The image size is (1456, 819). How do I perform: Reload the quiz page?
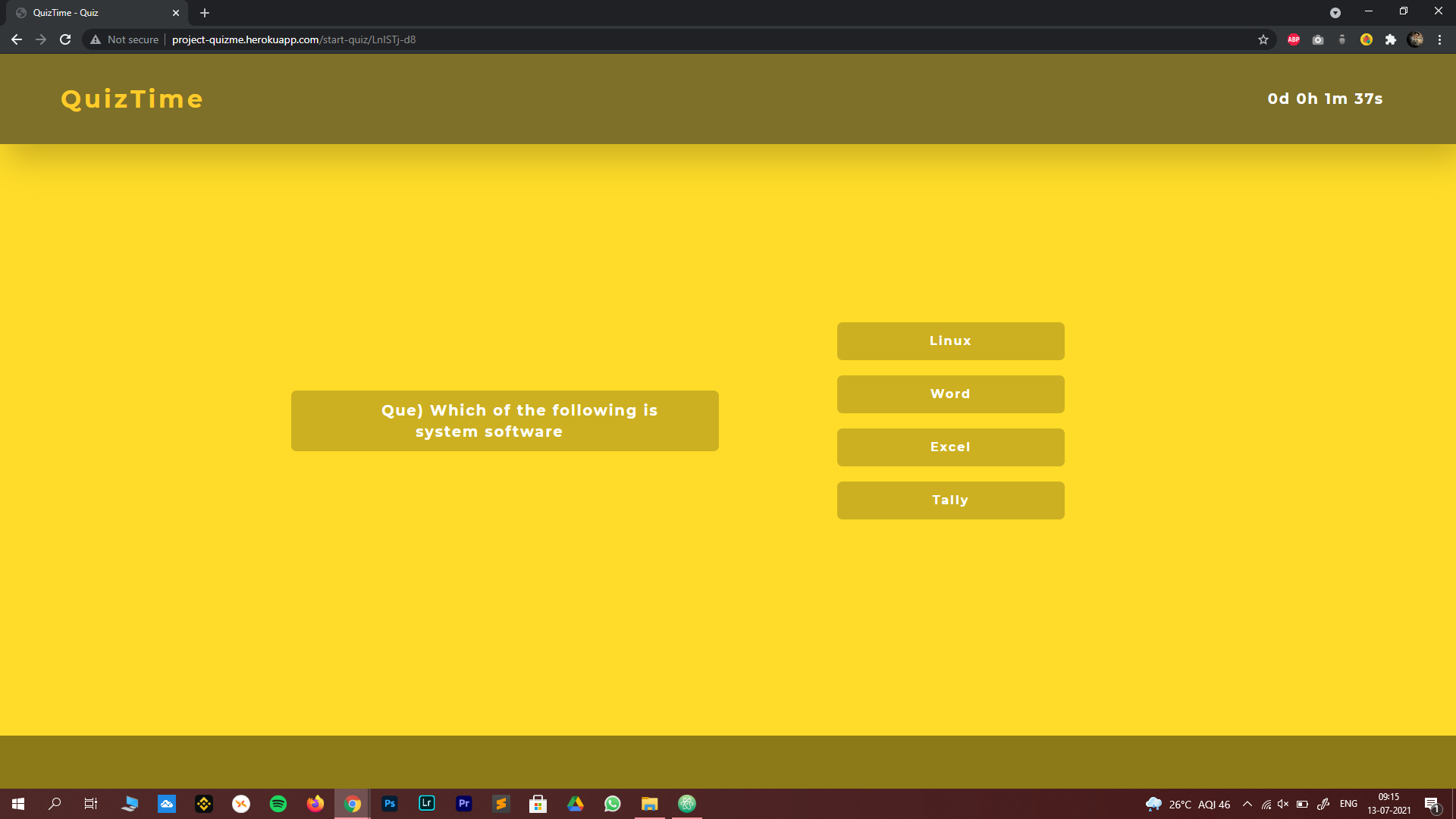pos(65,39)
